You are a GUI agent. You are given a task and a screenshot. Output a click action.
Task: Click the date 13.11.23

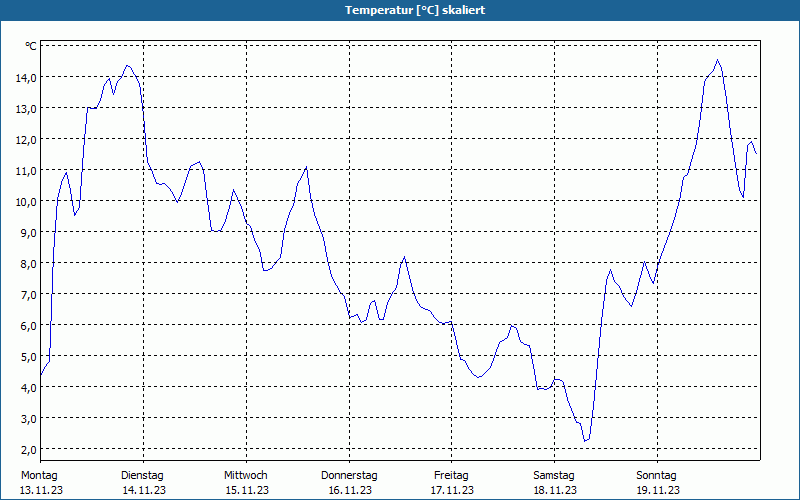click(x=41, y=490)
